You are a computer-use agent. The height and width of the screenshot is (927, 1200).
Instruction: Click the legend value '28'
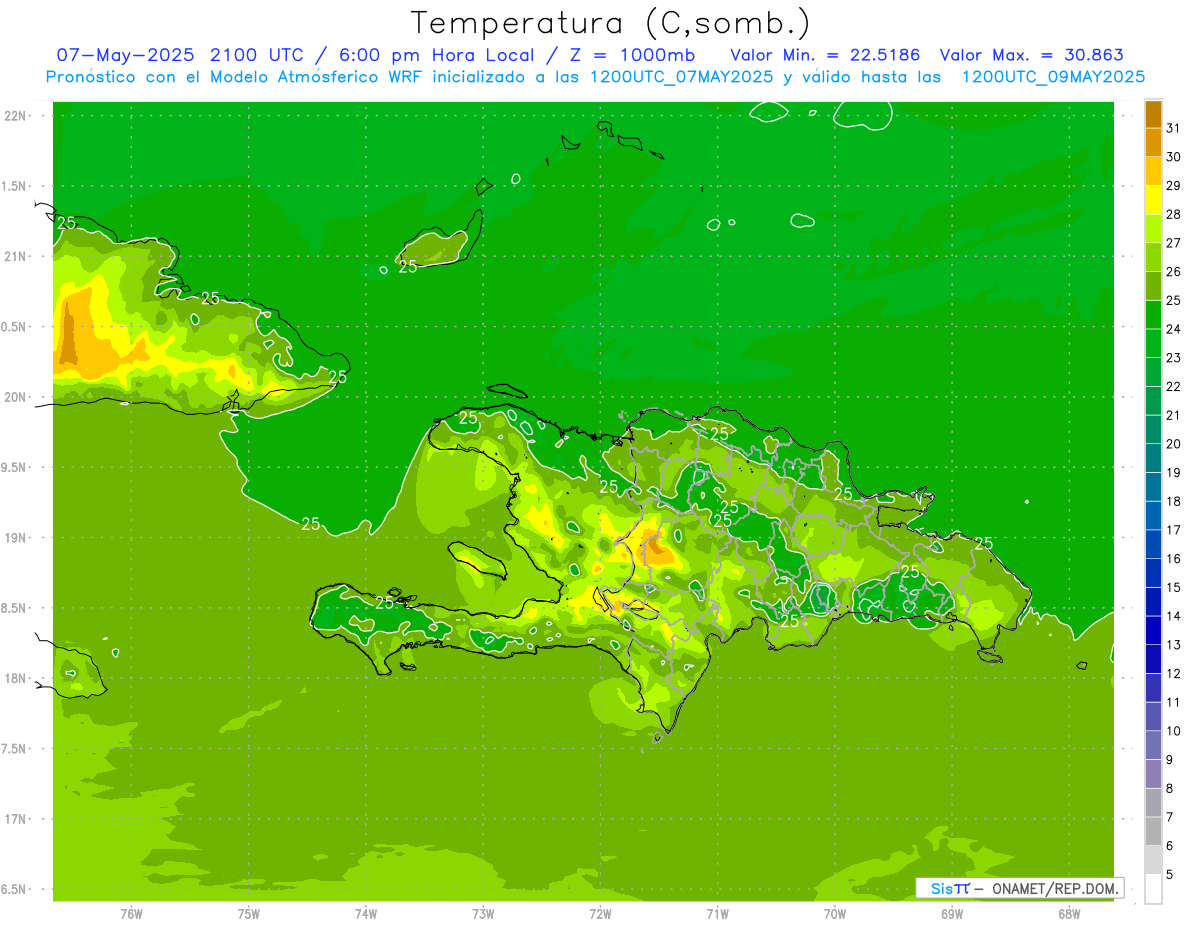[x=1173, y=214]
